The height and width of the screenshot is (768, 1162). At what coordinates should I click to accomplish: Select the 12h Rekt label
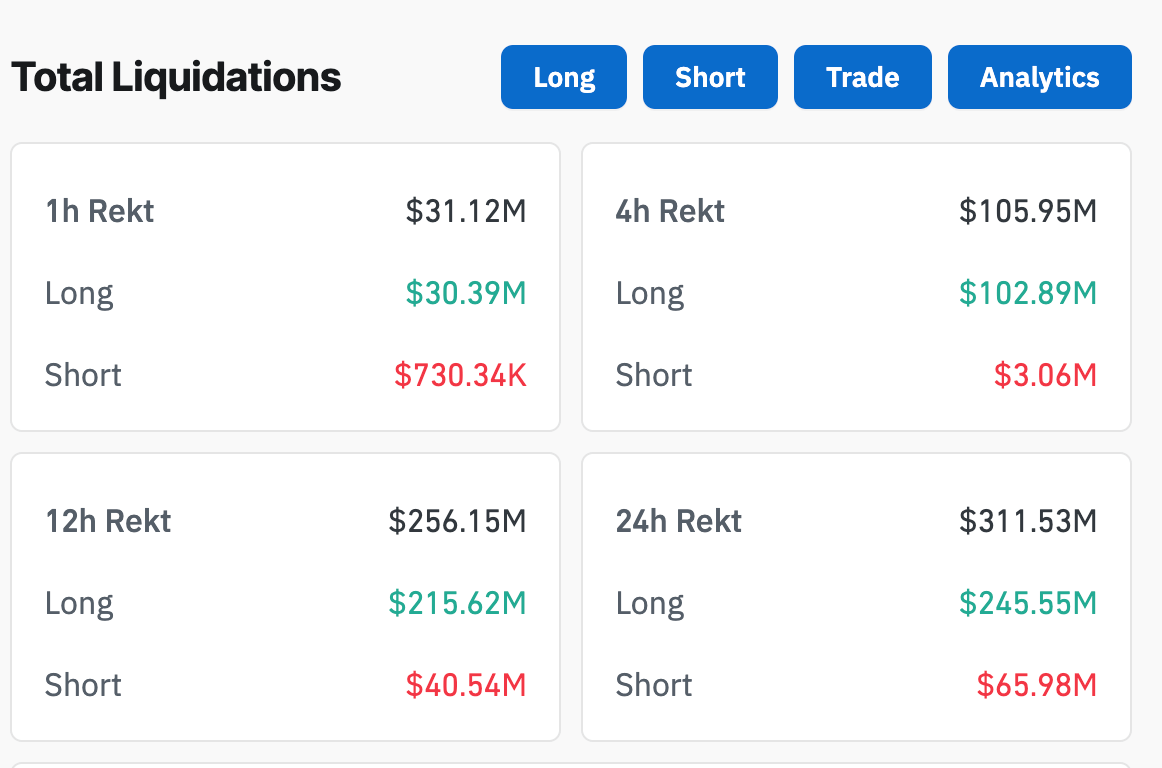[x=108, y=521]
